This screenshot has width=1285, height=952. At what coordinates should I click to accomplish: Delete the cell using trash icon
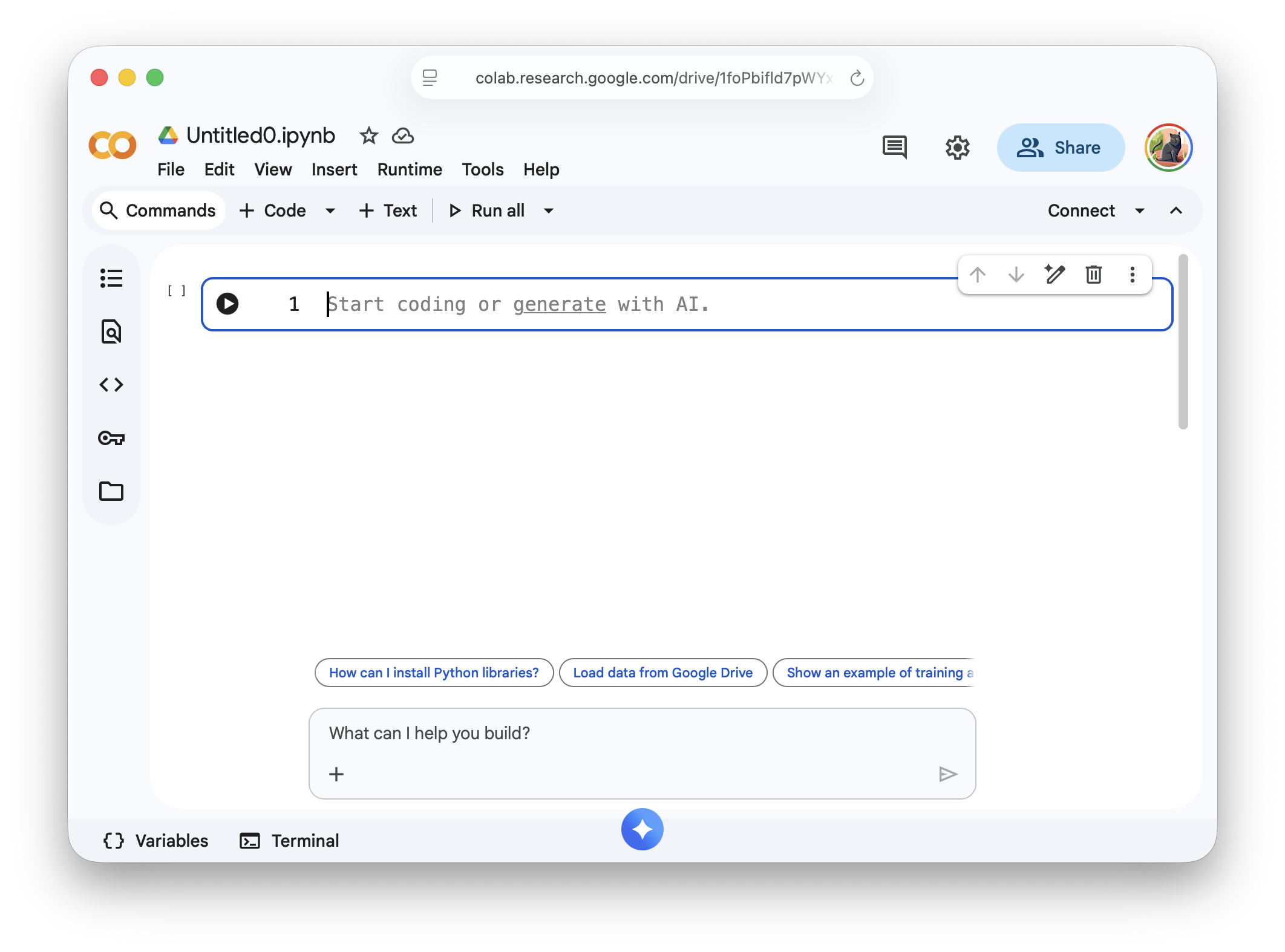tap(1094, 275)
